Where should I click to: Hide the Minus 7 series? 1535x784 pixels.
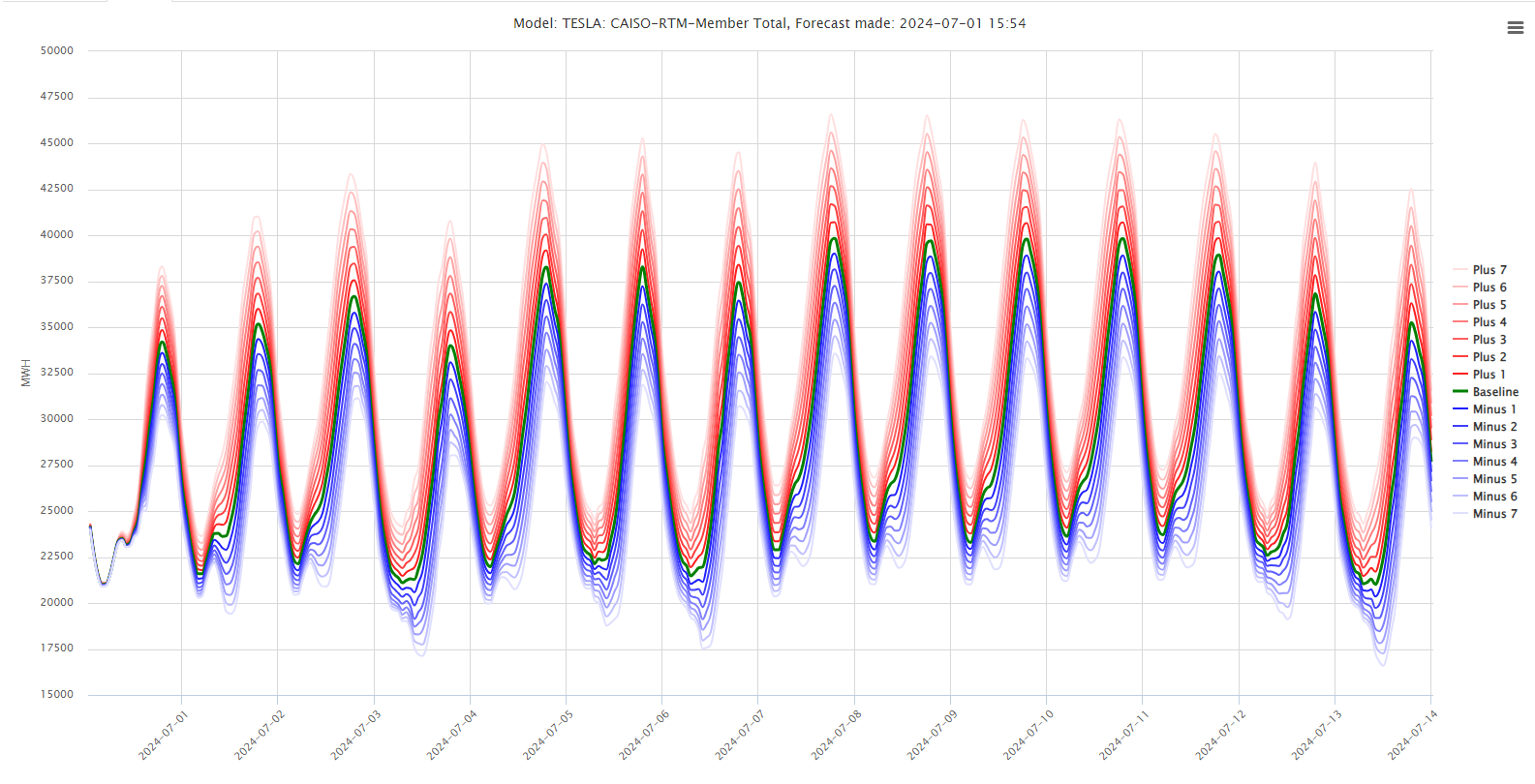pyautogui.click(x=1485, y=514)
